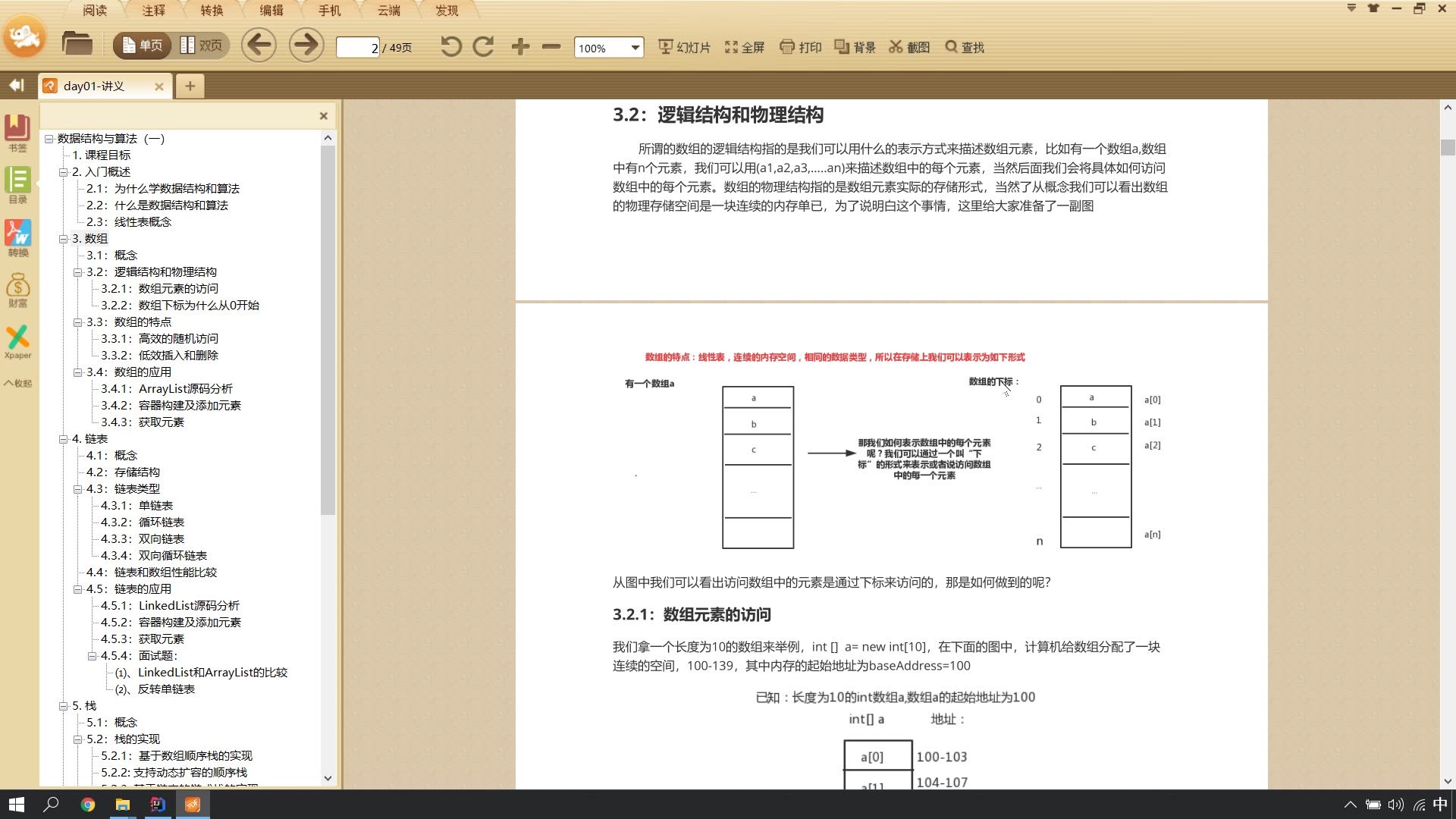The image size is (1456, 819).
Task: Navigate forward using the right arrow button
Action: click(x=306, y=45)
